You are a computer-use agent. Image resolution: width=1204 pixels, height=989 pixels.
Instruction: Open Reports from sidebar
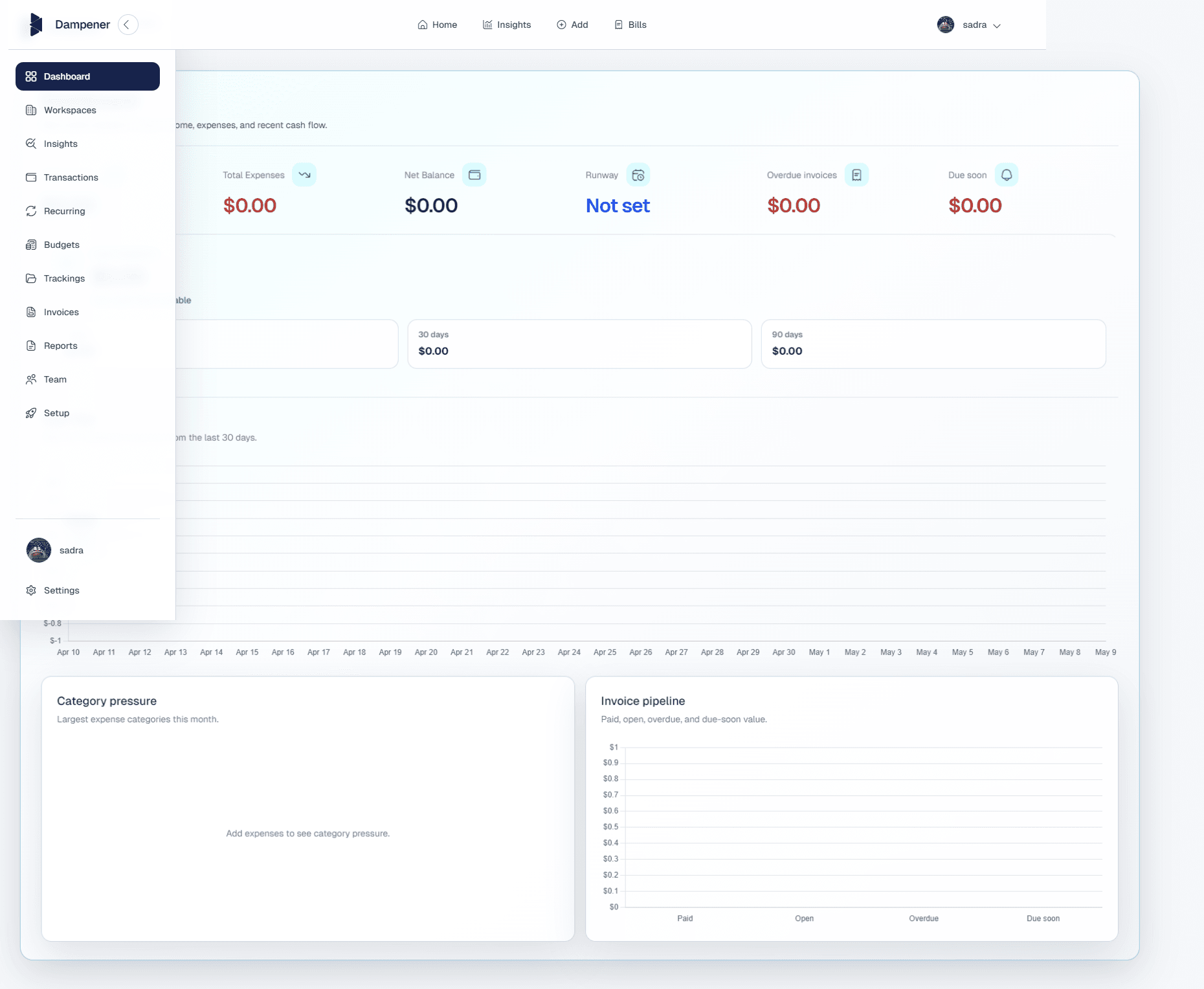click(87, 346)
